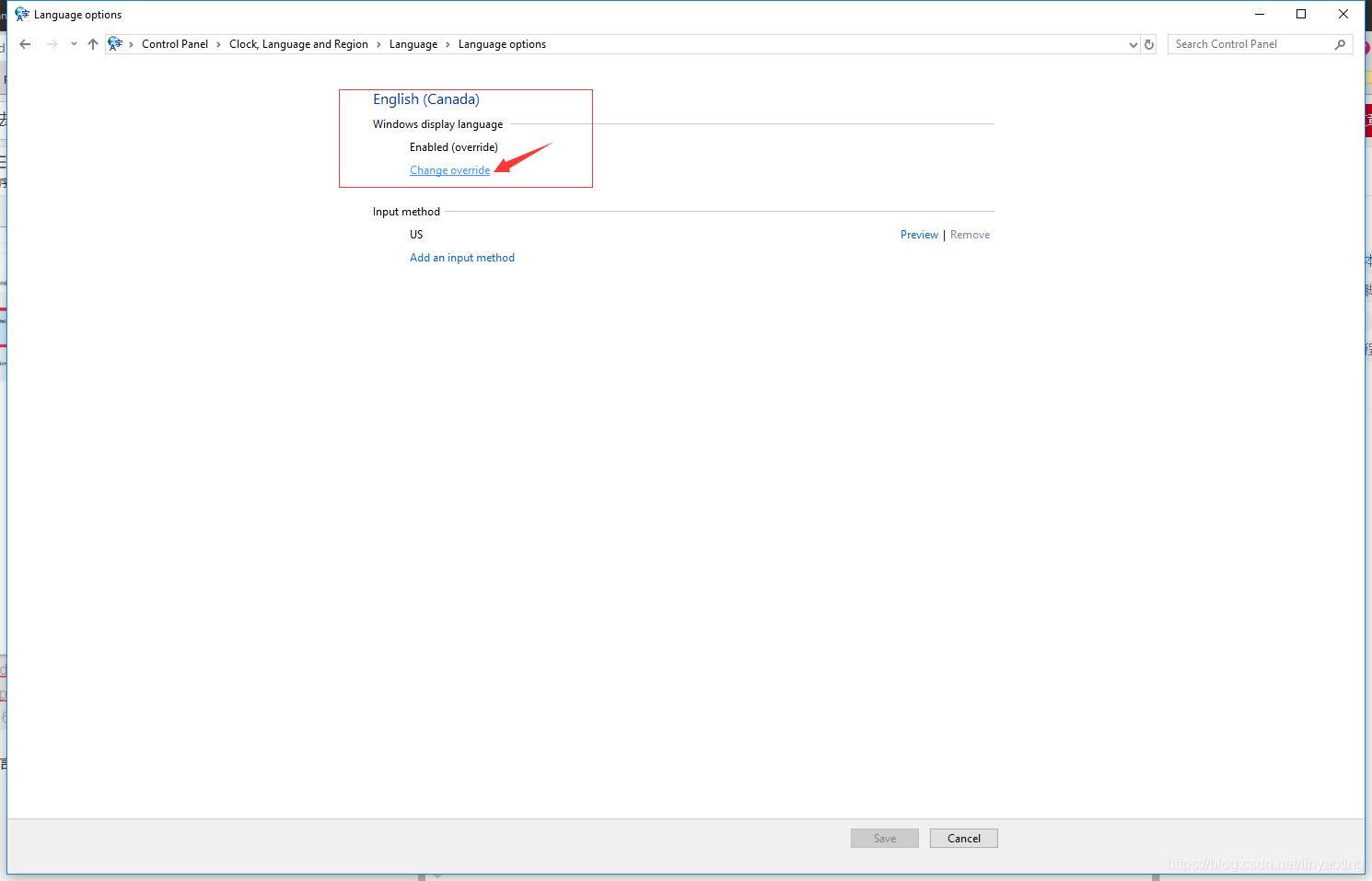Select Clock, Language and Region breadcrumb
This screenshot has height=881, width=1372.
click(298, 44)
